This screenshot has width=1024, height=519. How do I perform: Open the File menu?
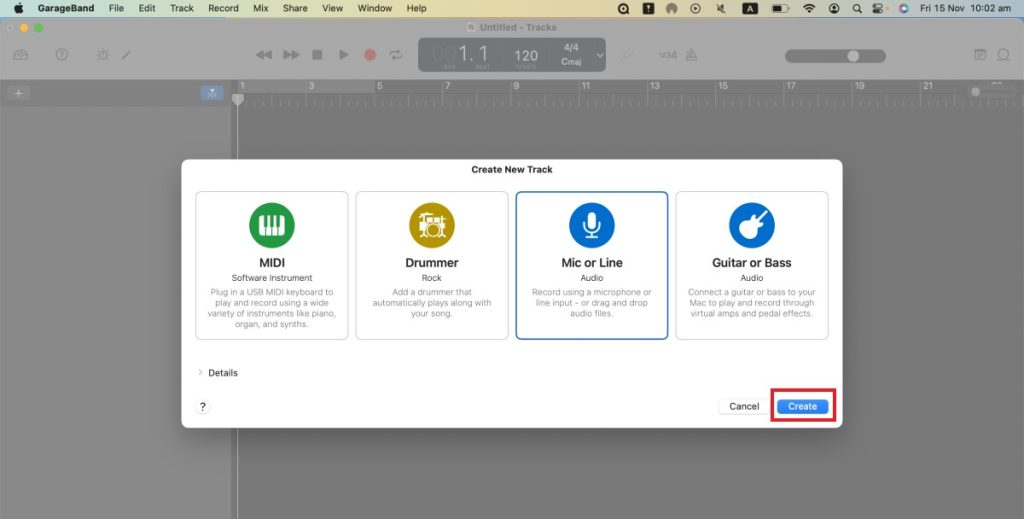pos(116,8)
